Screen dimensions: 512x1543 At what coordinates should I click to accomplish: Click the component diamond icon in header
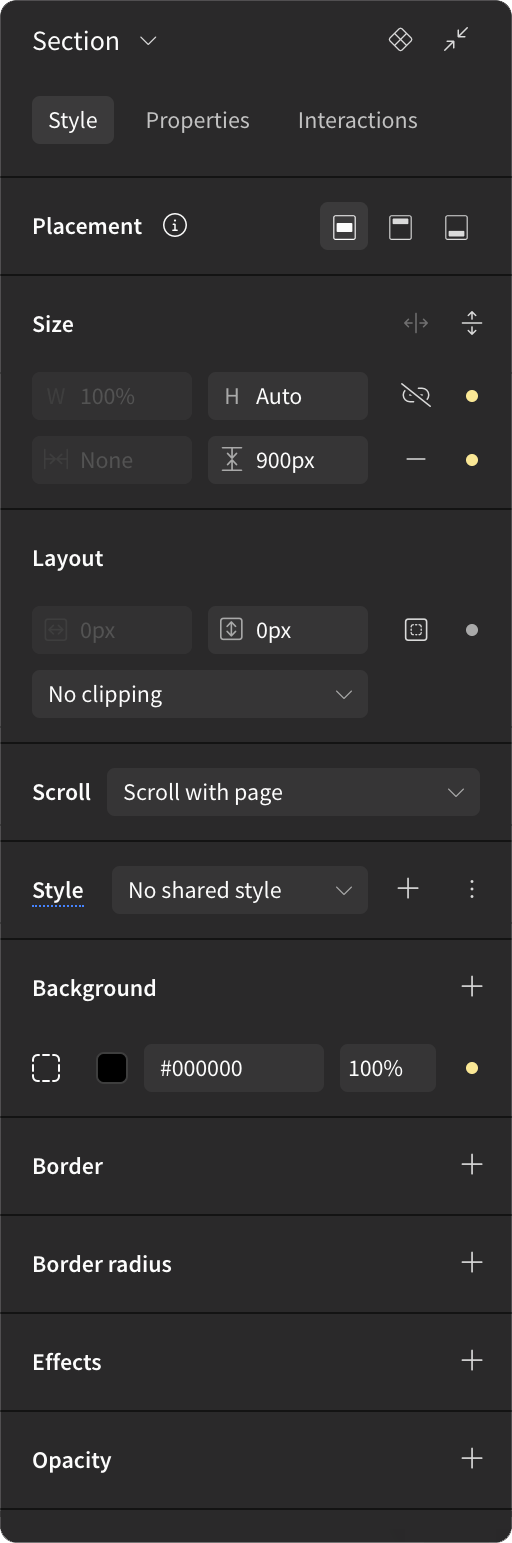click(x=400, y=40)
